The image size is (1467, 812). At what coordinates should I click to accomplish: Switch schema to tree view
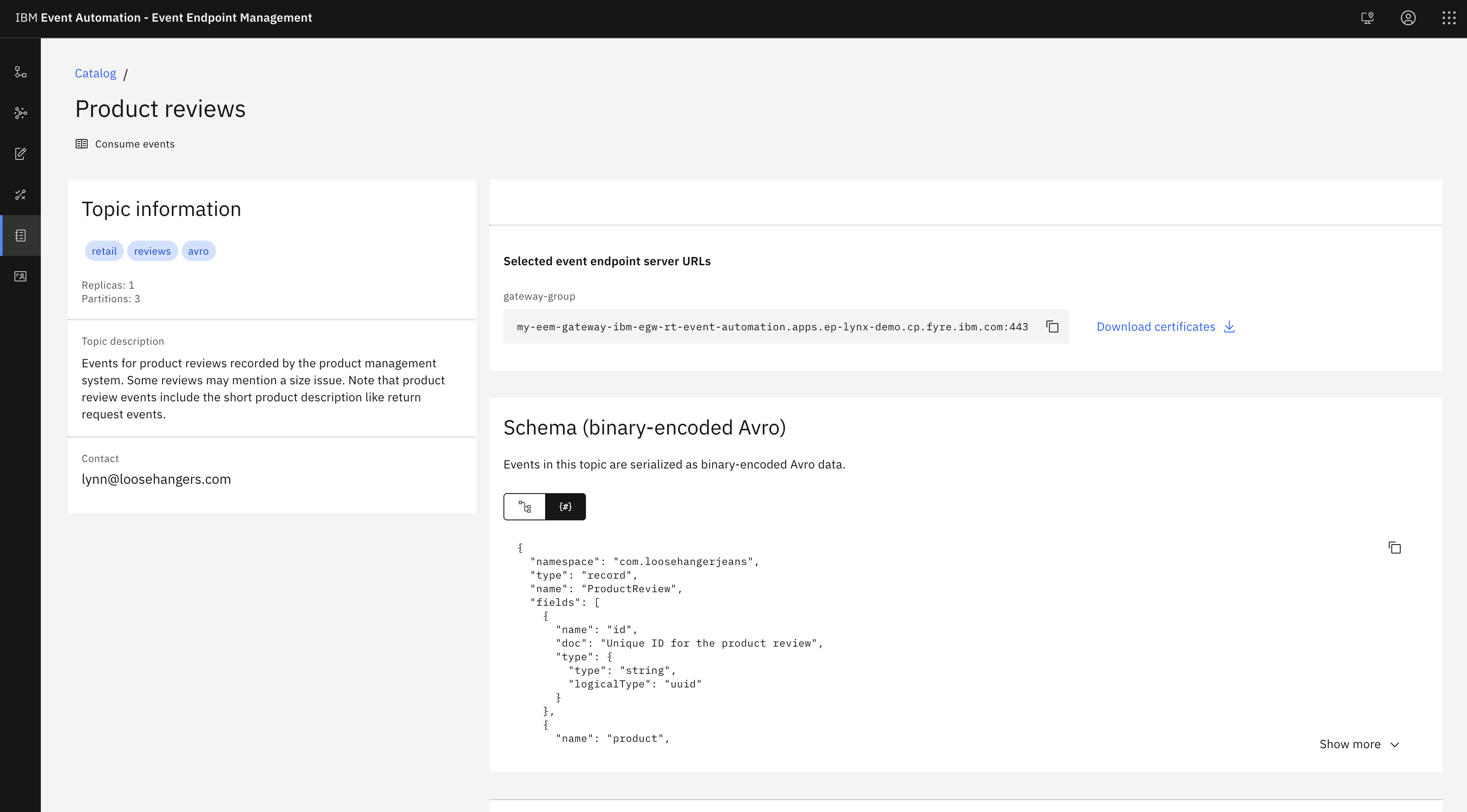point(524,507)
